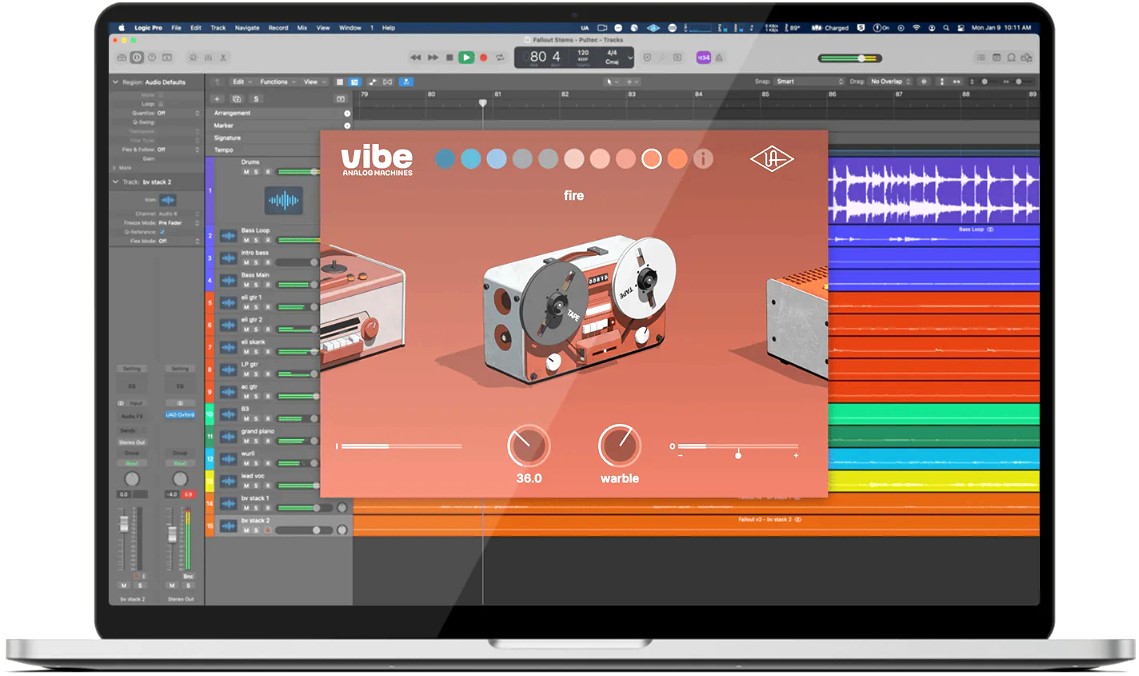Open the media Browsers icon at top right

point(1026,57)
